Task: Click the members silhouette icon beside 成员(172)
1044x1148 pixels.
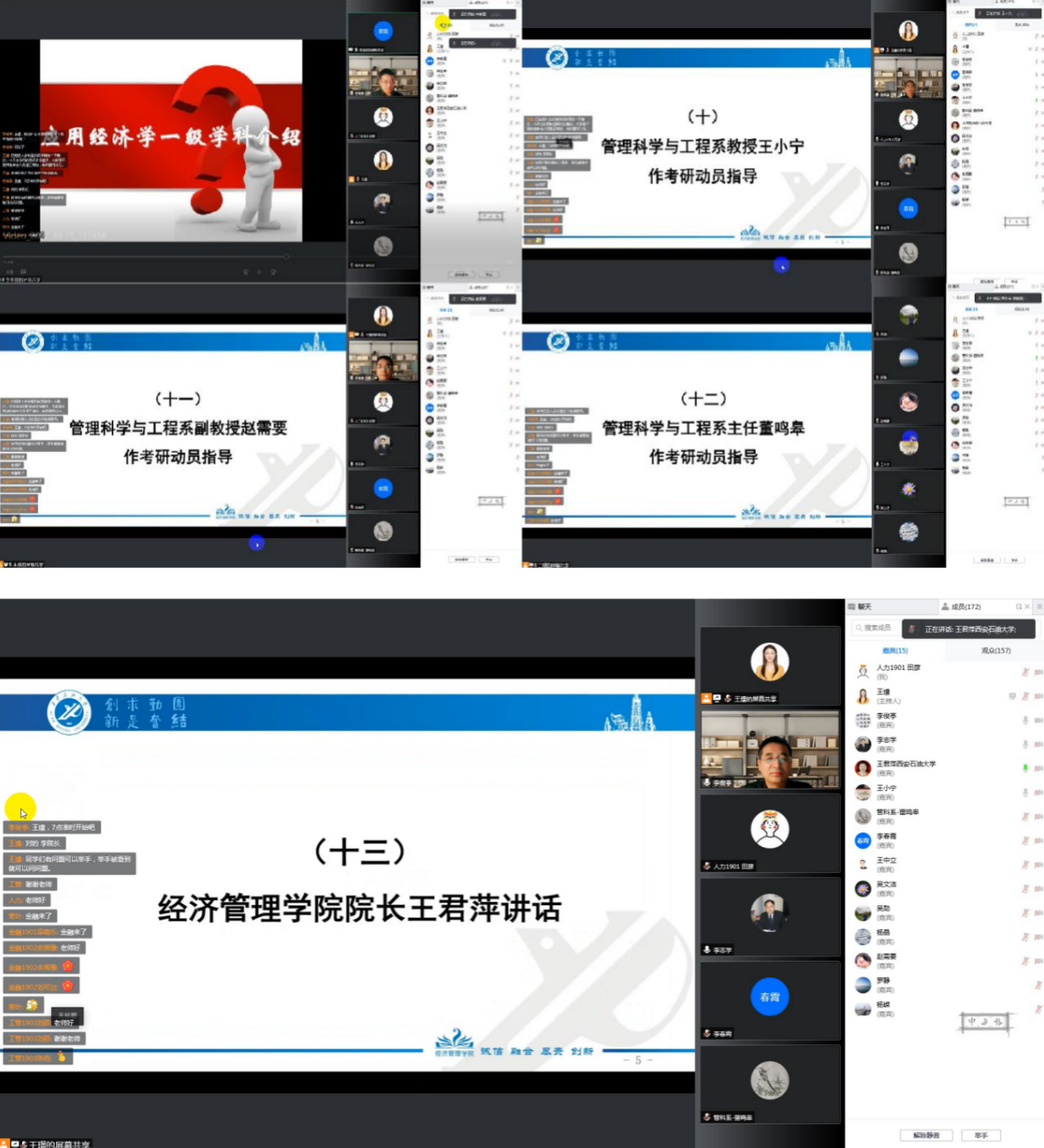Action: (946, 606)
